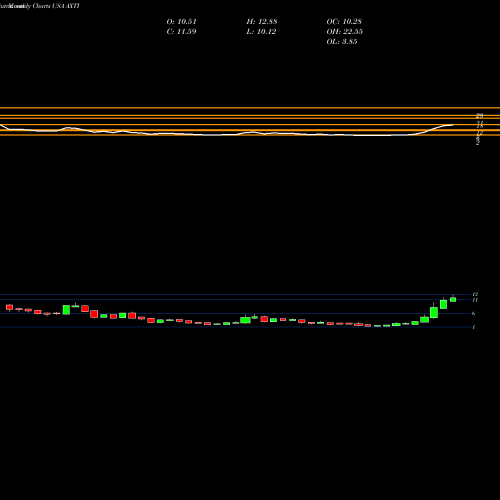Click the open value "O: 10.51"

tap(181, 22)
